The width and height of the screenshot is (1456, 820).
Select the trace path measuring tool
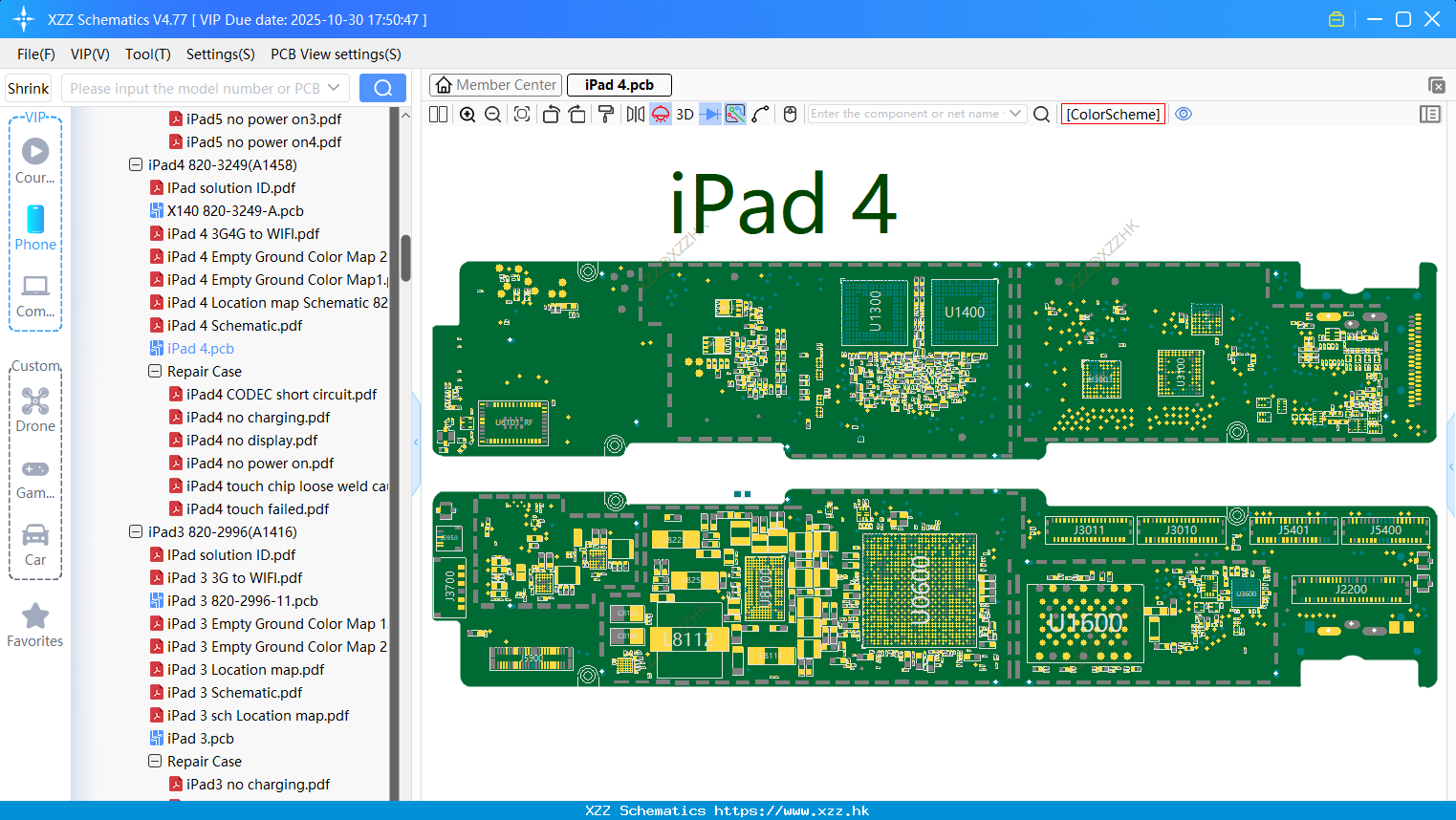pos(761,114)
